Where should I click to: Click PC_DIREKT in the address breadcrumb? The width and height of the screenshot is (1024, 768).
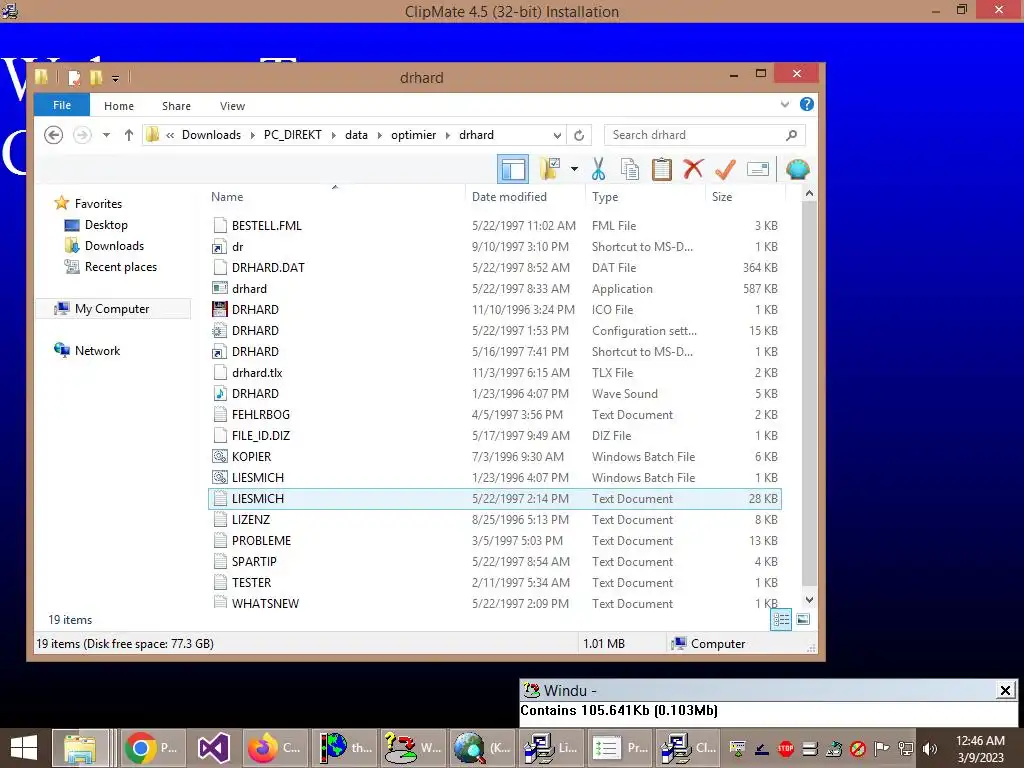293,135
